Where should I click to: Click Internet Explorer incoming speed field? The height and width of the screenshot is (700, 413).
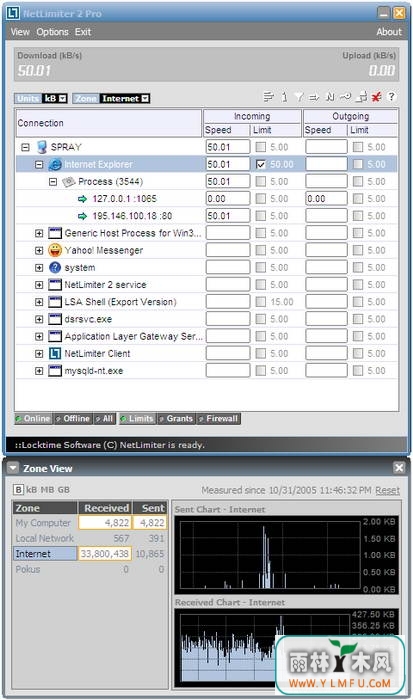pos(228,164)
